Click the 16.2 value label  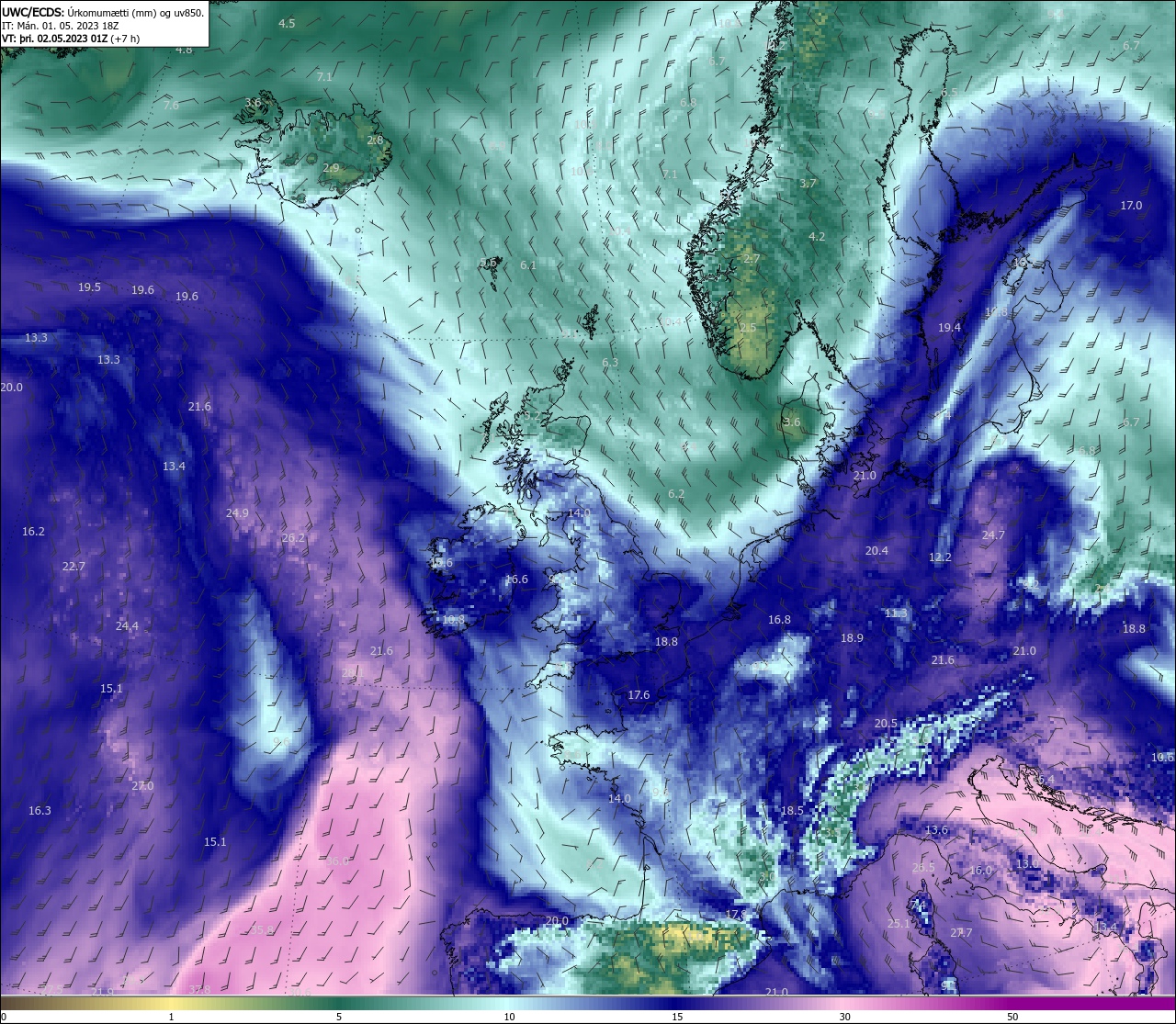click(33, 531)
